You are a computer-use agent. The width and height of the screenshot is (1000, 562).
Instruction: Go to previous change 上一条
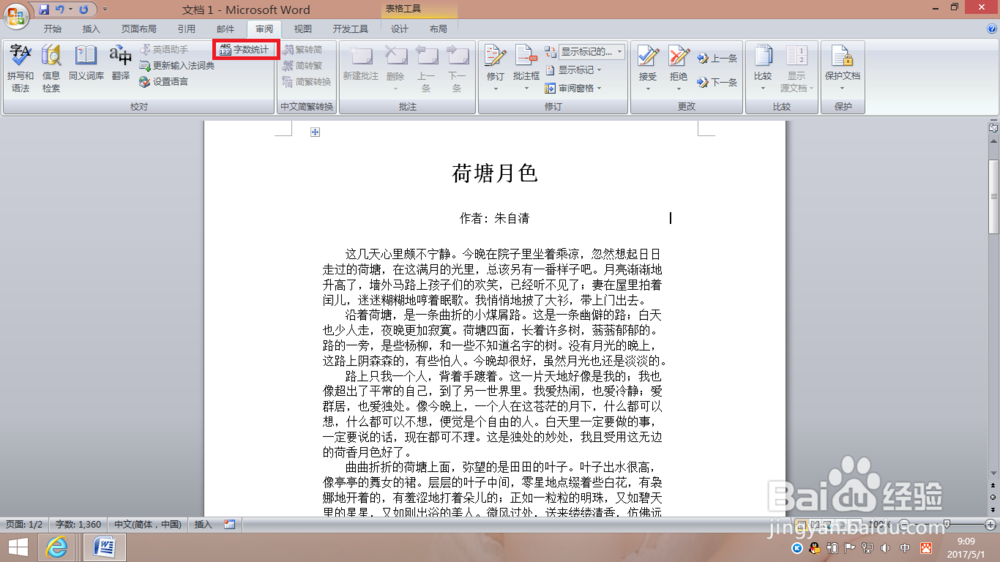point(717,58)
